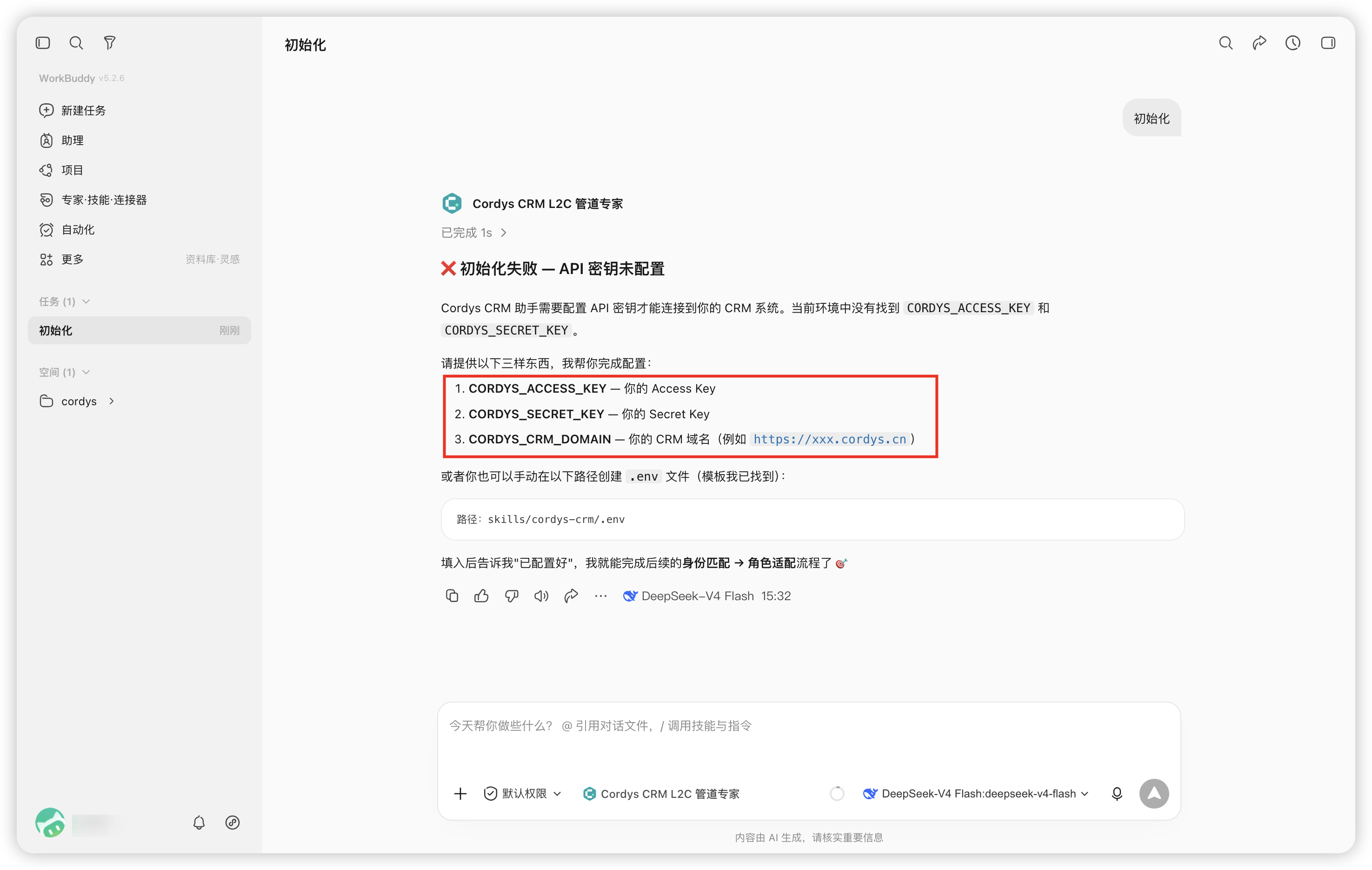1372x870 pixels.
Task: Dislike the response with thumbs down
Action: click(x=512, y=596)
